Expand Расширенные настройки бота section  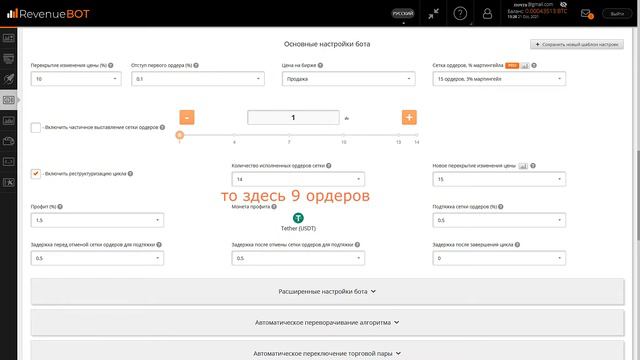click(x=327, y=291)
